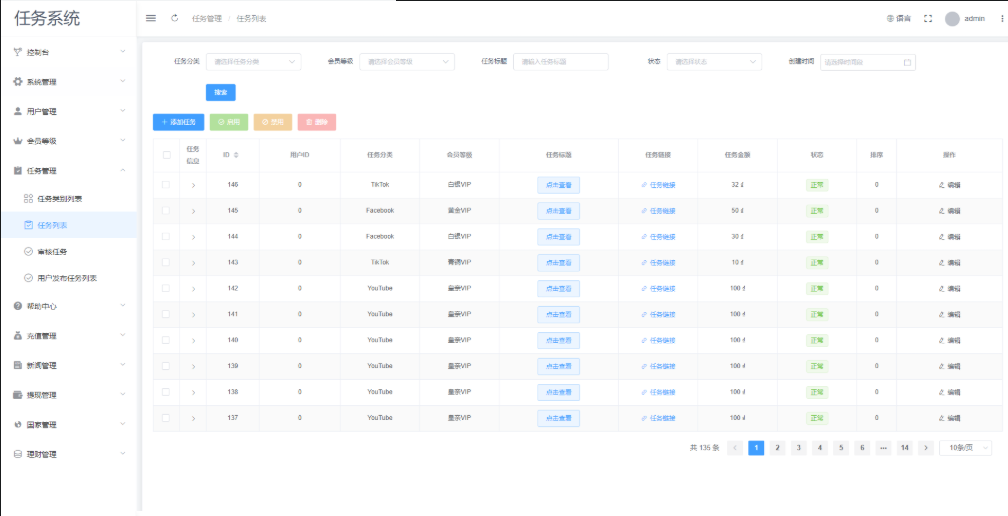
Task: Click the 编辑 pencil for ID 141
Action: (x=942, y=315)
